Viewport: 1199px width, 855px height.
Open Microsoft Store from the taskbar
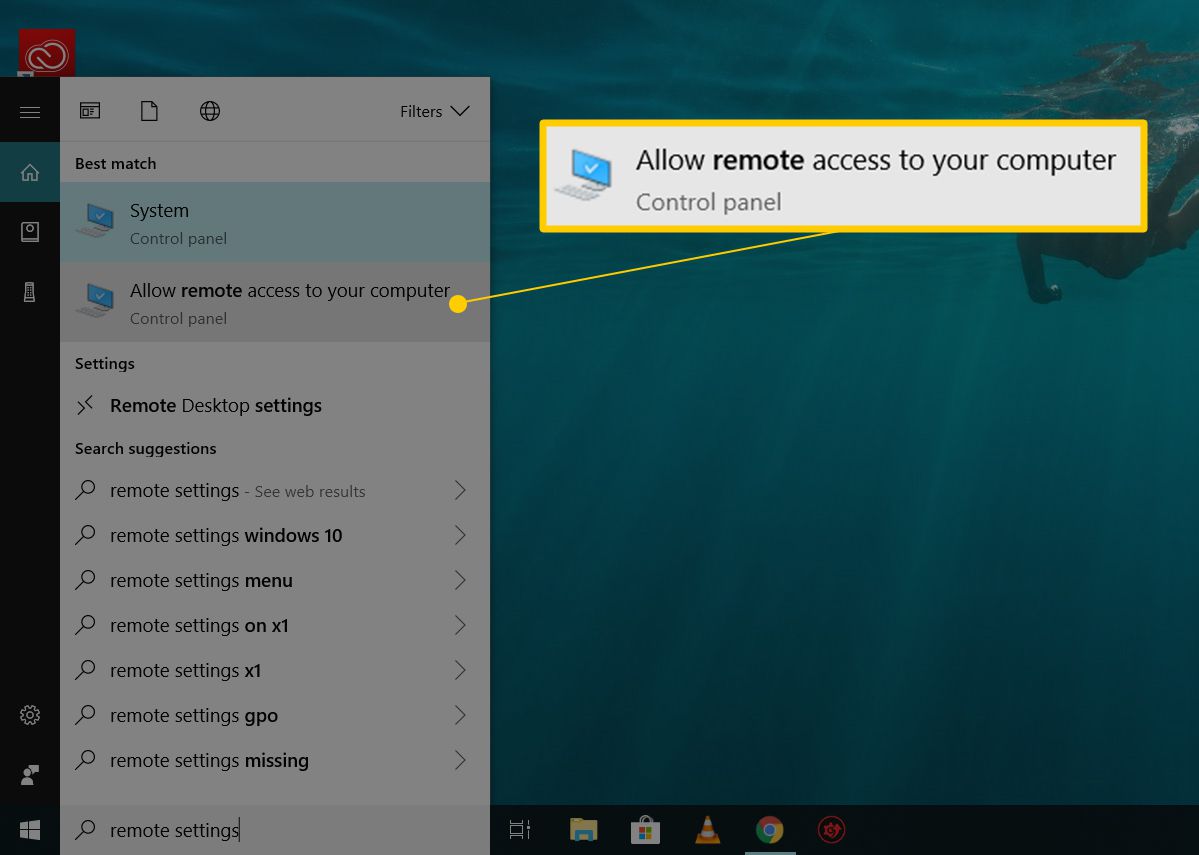[x=645, y=829]
